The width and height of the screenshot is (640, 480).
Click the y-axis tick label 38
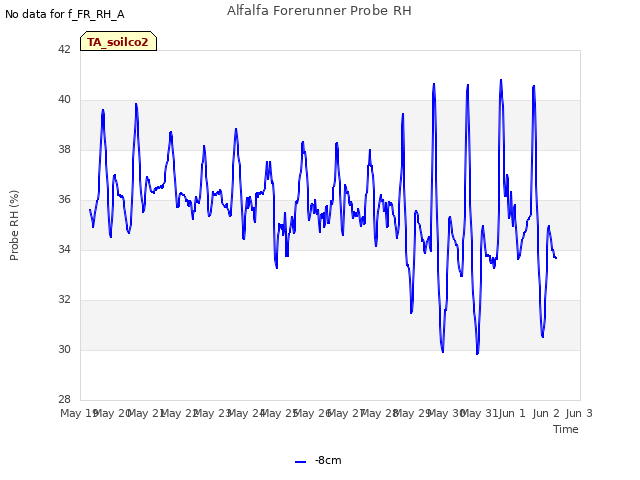(64, 149)
